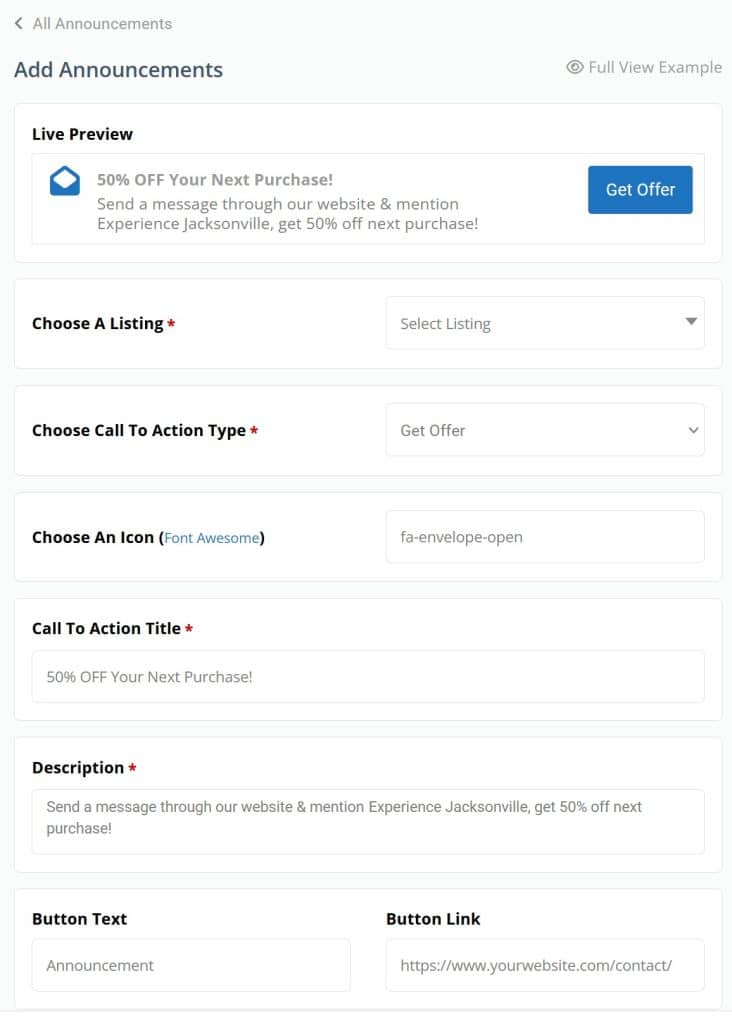
Task: Click into the Description text area
Action: 368,822
